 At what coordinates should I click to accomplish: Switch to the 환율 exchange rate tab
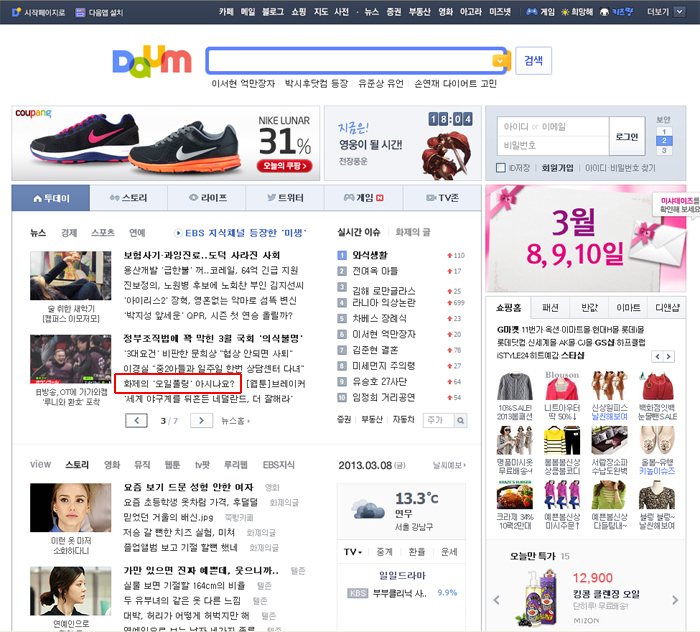tap(417, 552)
